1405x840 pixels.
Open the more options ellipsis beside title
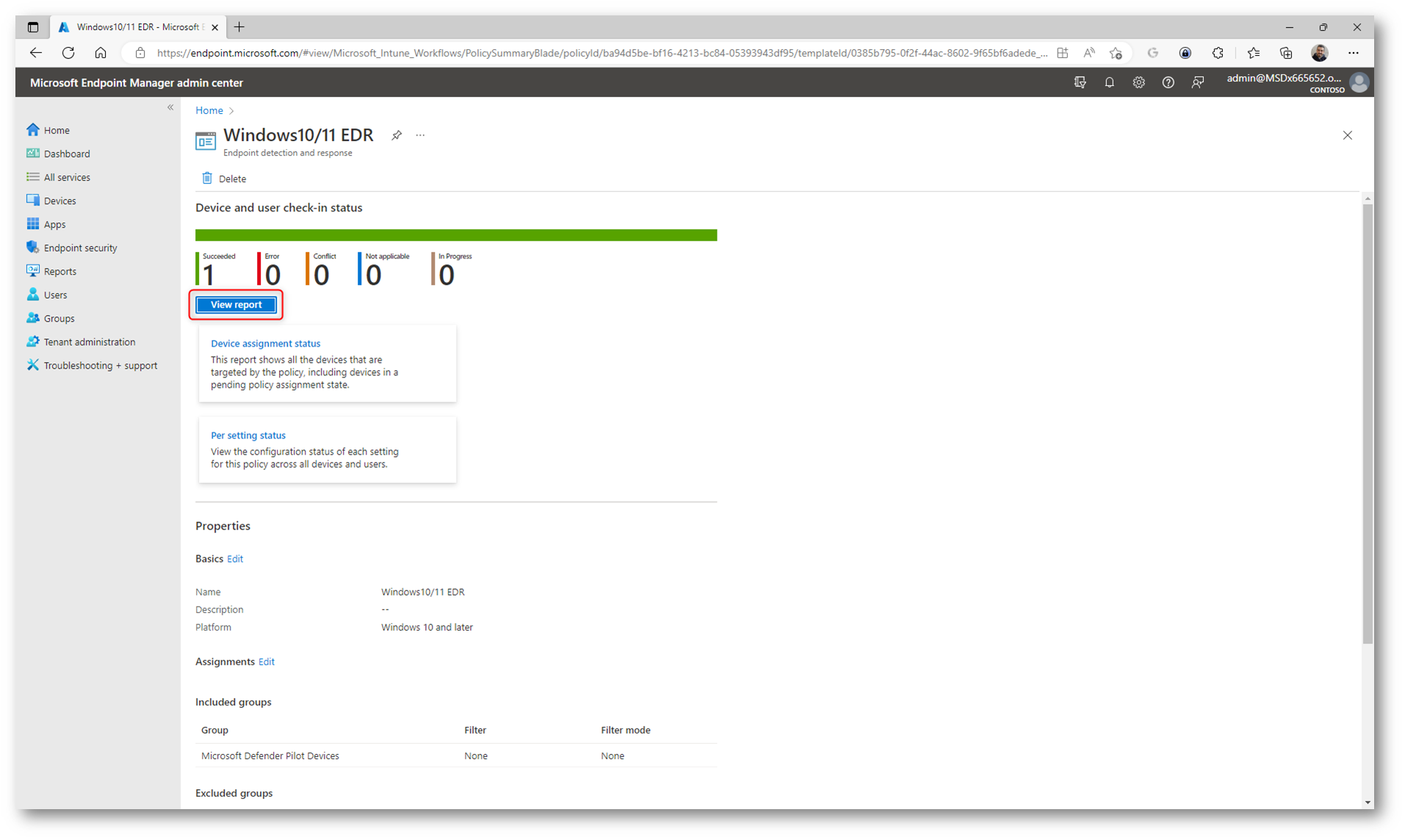point(420,135)
